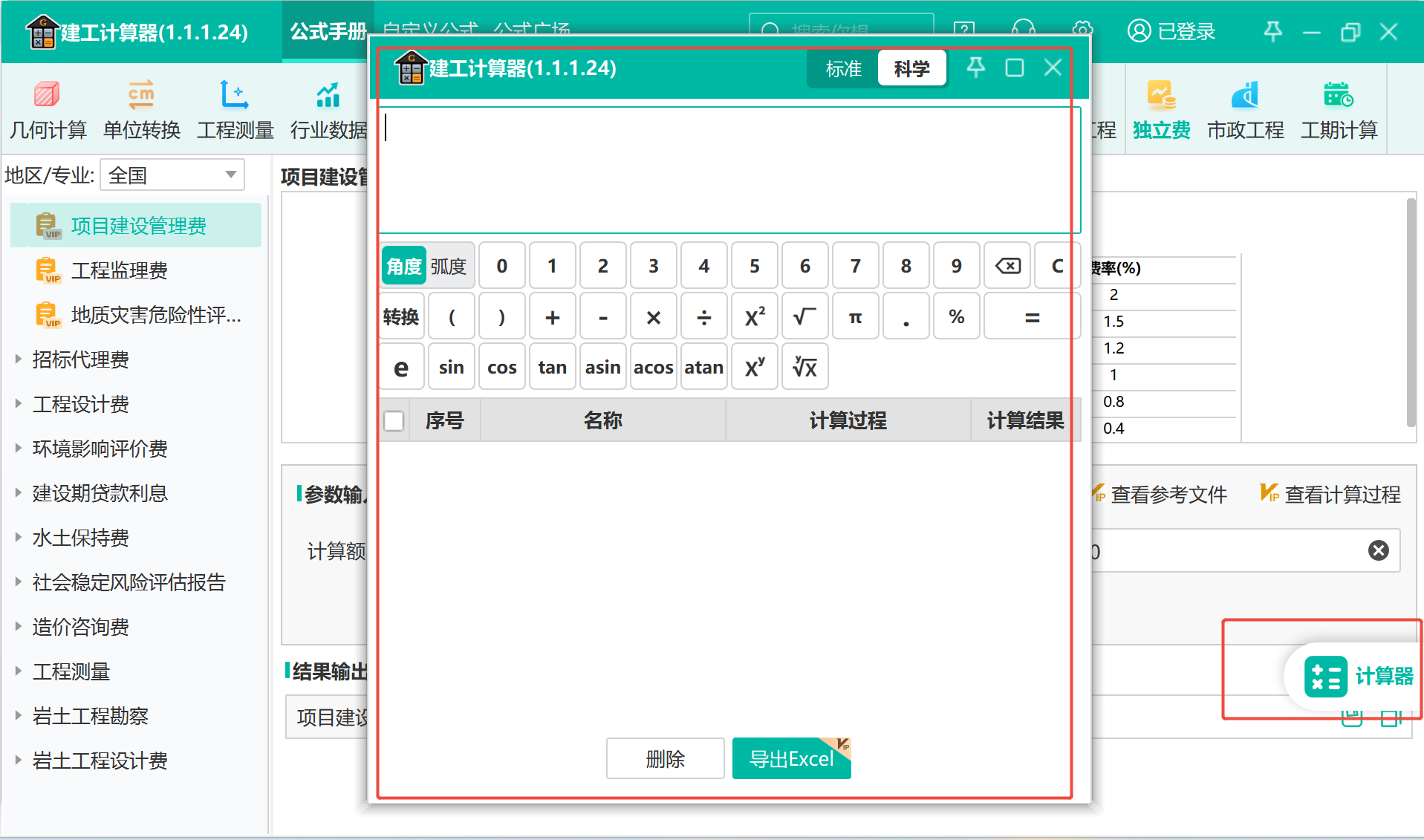This screenshot has height=840, width=1424.
Task: Tick the select-all checkbox in 序号 header
Action: click(x=394, y=421)
